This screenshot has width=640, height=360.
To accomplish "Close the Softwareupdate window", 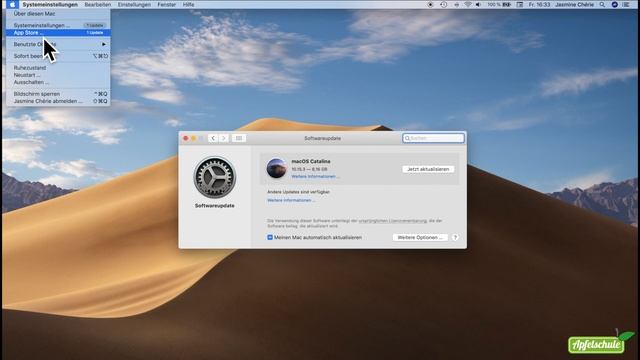I will click(186, 138).
